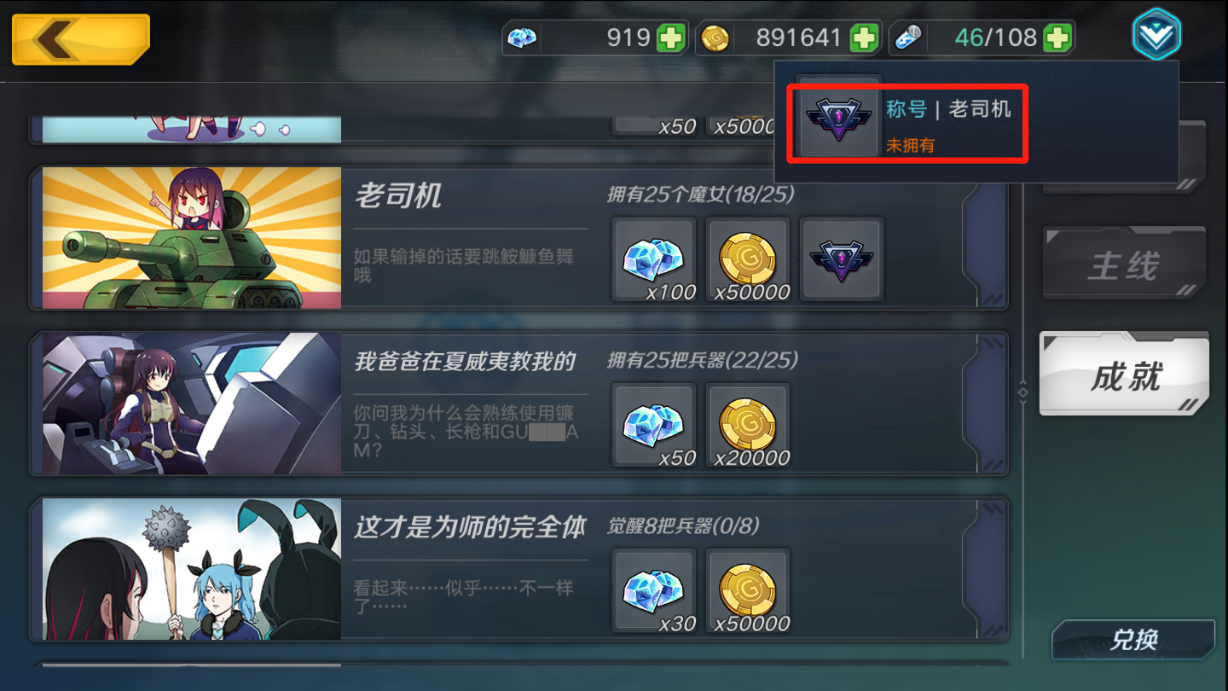
Task: Tap the x100 diamond reward for 老司机
Action: (654, 259)
